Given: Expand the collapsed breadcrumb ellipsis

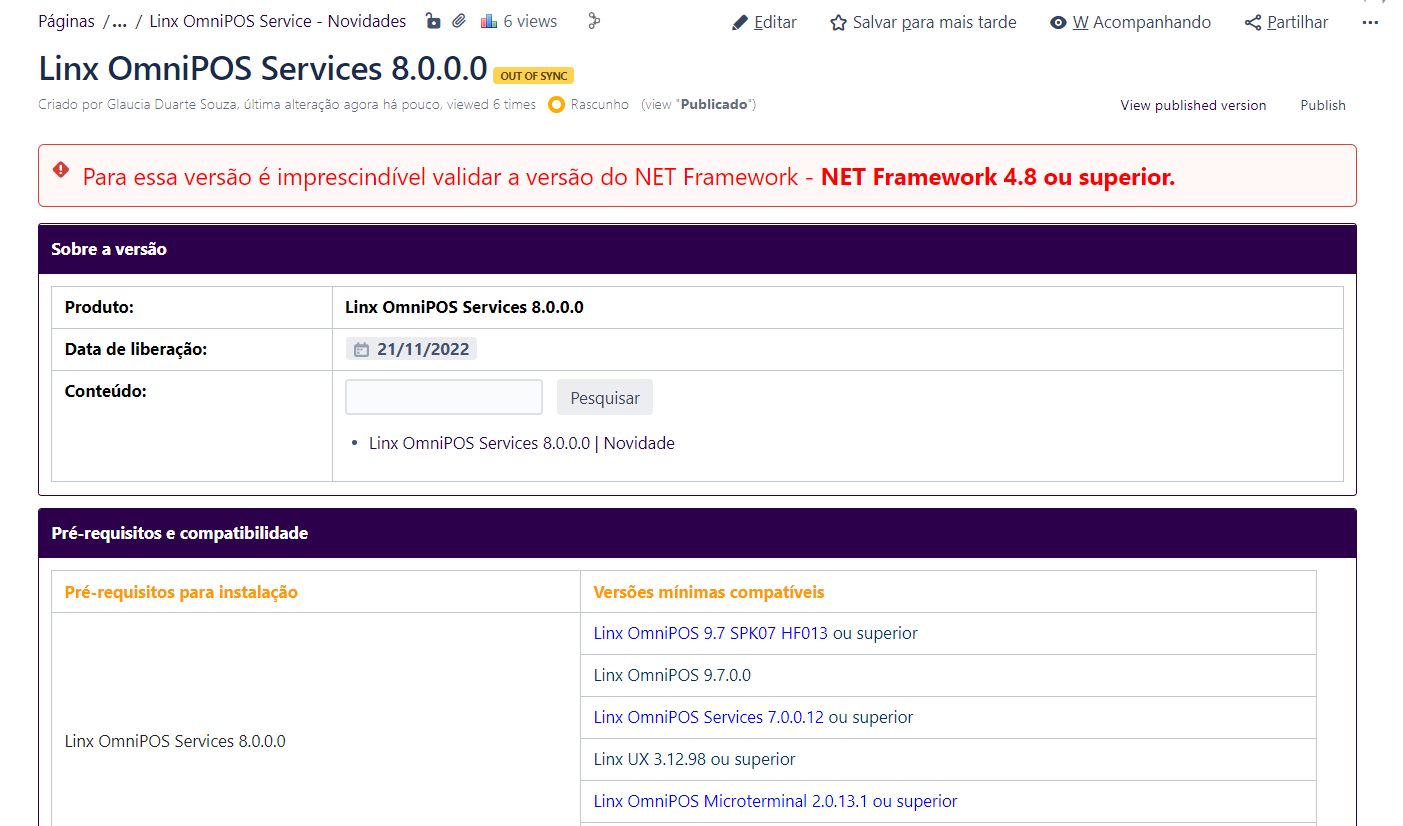Looking at the screenshot, I should 120,21.
